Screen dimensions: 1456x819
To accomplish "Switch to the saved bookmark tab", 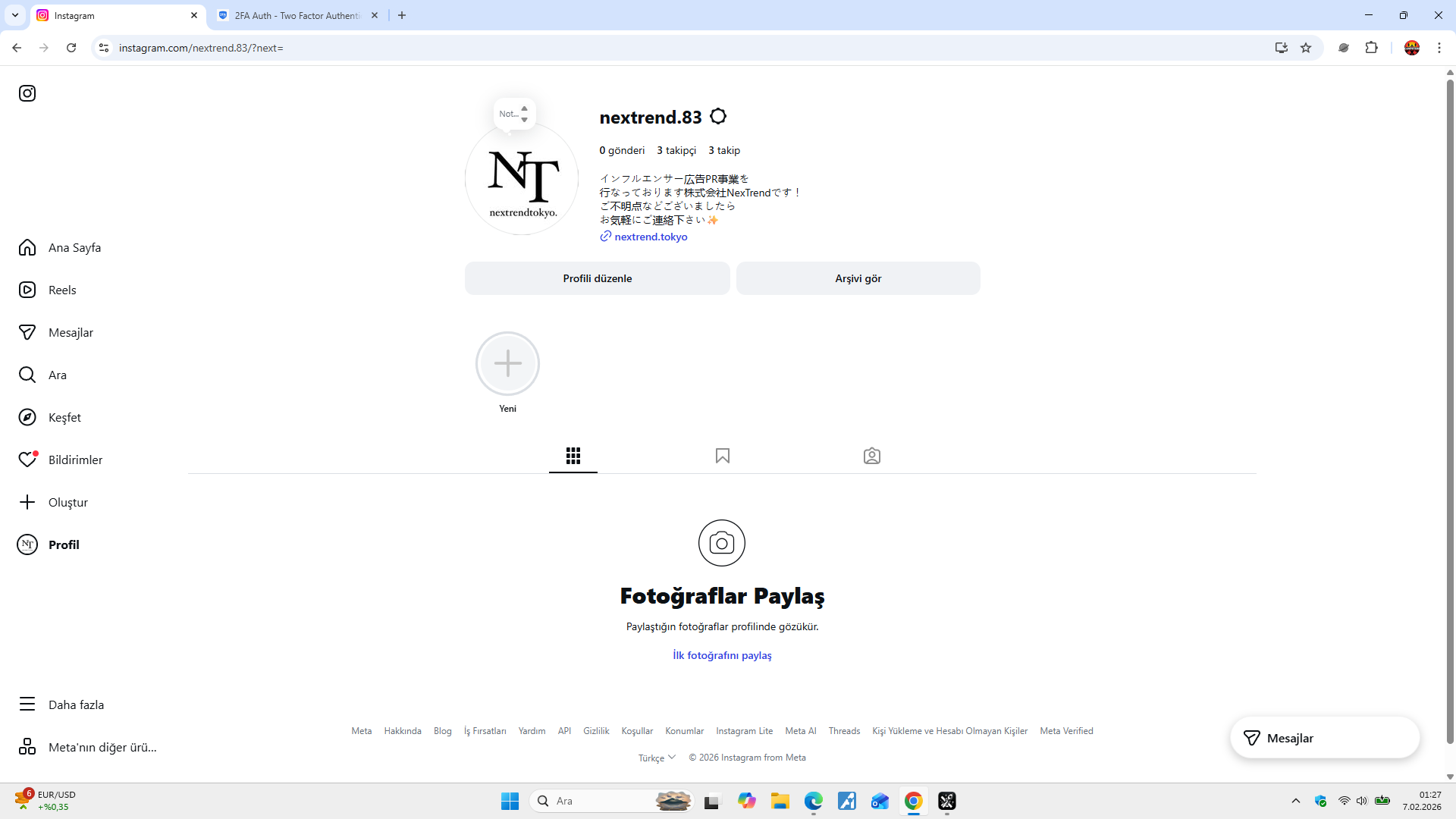I will [x=723, y=456].
